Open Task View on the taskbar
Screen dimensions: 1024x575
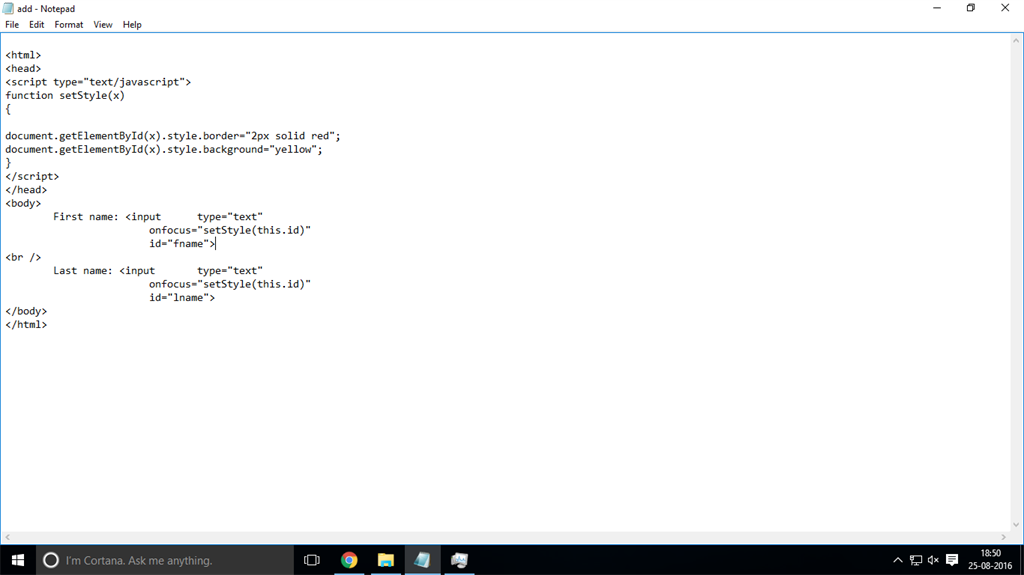312,560
